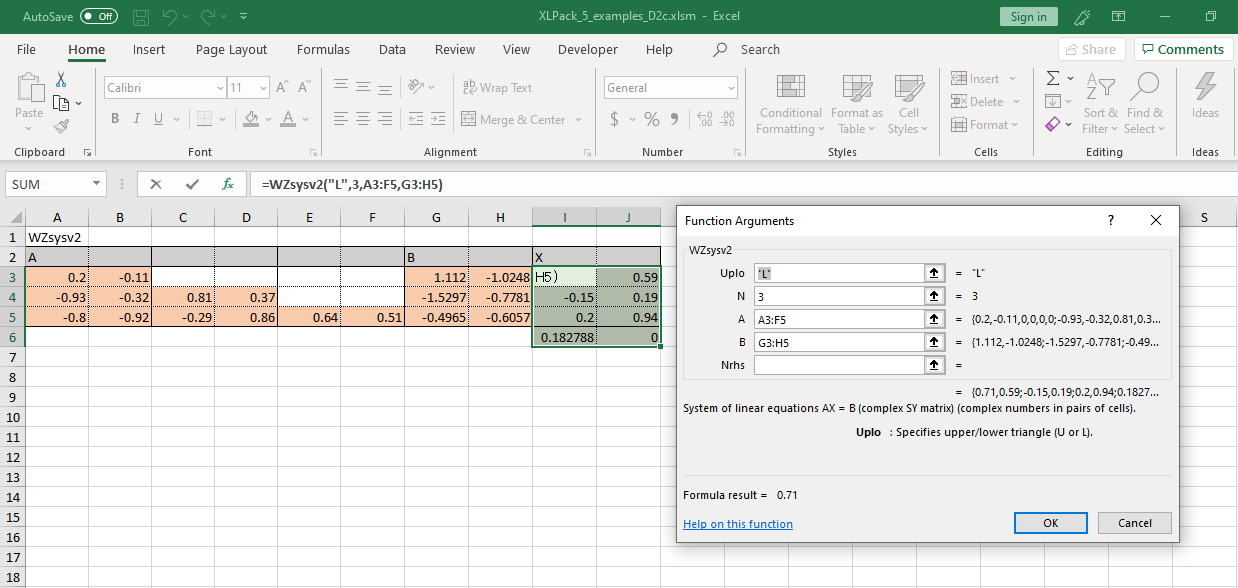Viewport: 1238px width, 588px height.
Task: Click the Wrap Text button
Action: [x=497, y=88]
